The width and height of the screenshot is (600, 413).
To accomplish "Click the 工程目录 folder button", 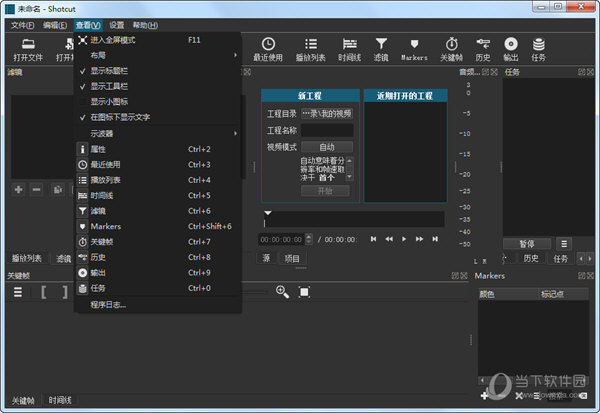I will point(327,114).
